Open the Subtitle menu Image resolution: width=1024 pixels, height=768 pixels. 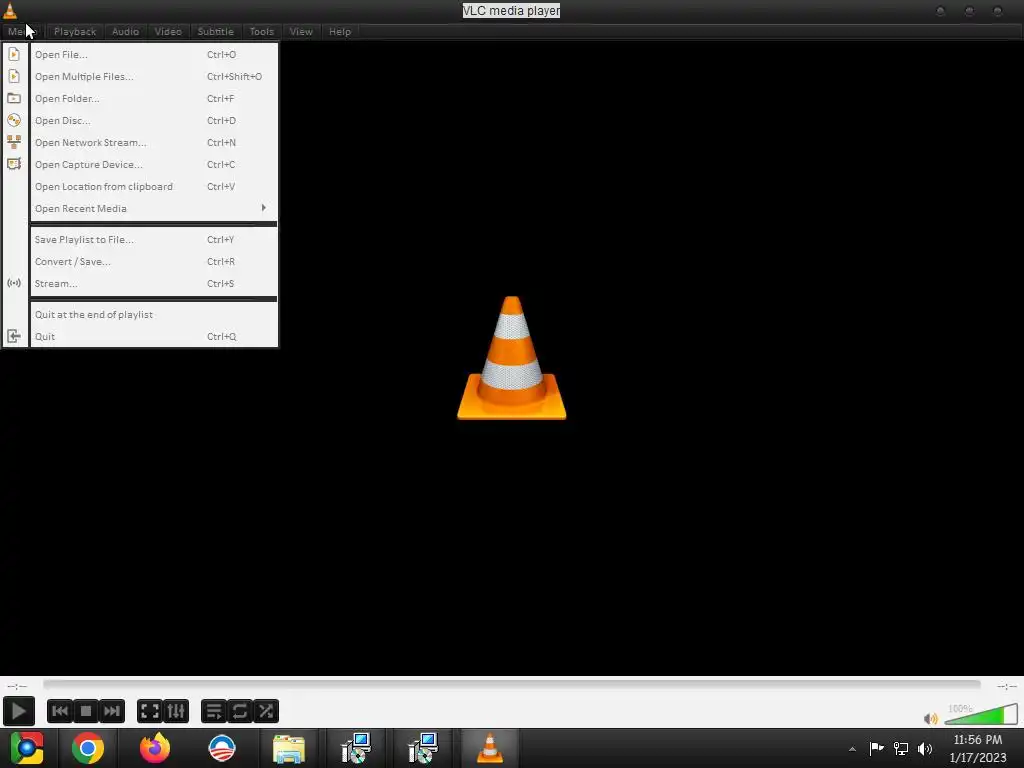point(216,31)
